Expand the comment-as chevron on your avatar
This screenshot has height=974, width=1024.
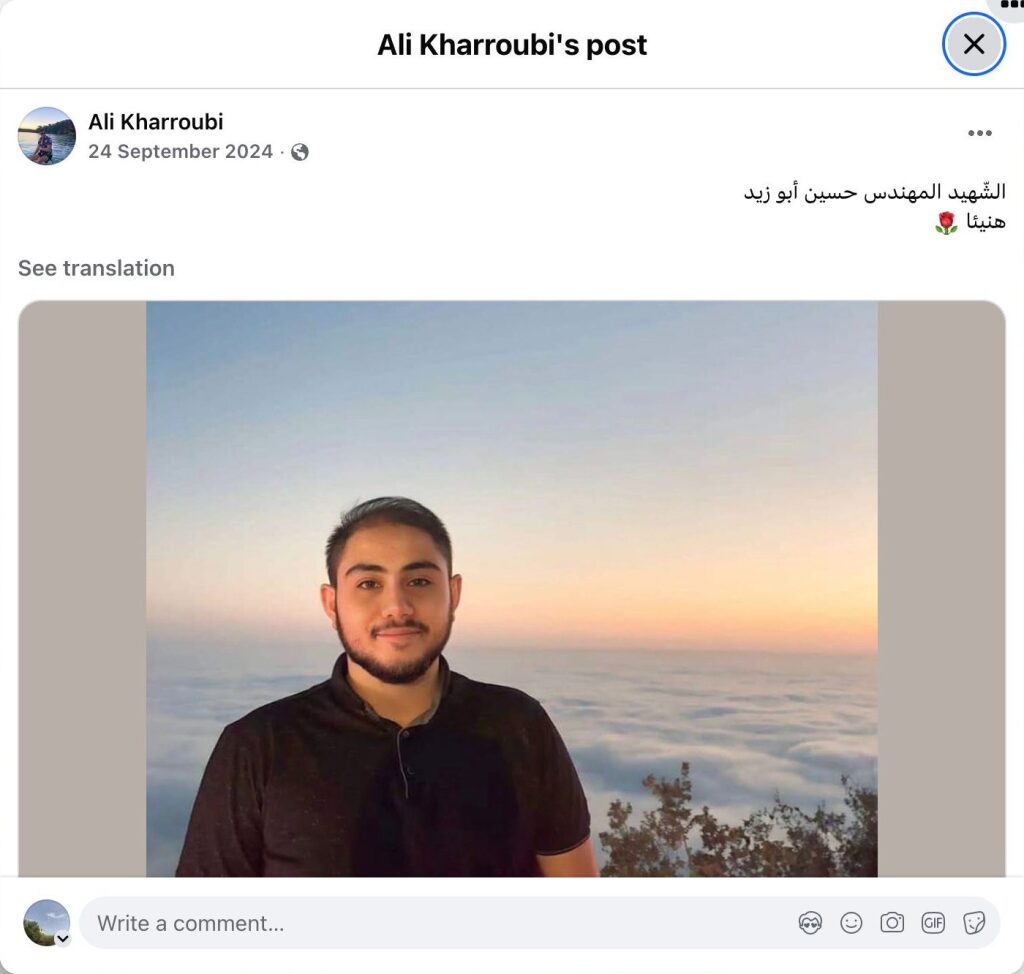point(63,939)
